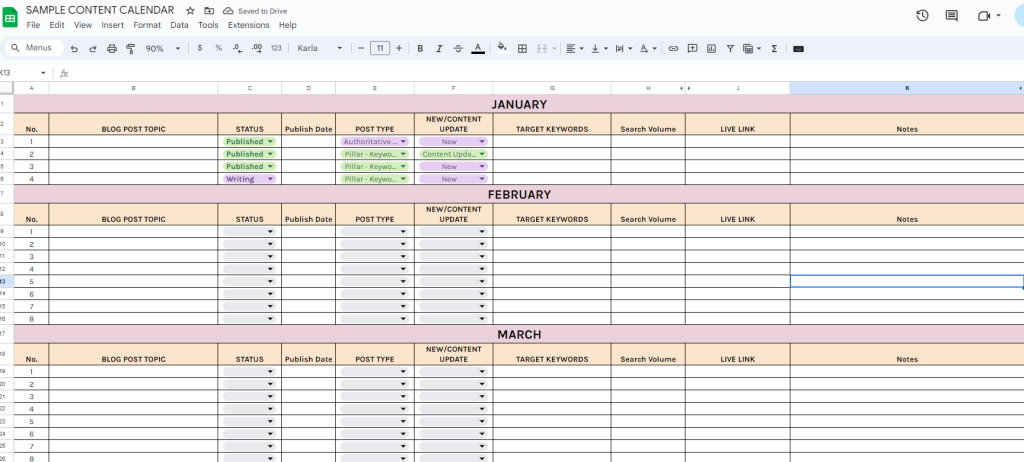This screenshot has width=1024, height=462.
Task: Open the name box dropdown
Action: pyautogui.click(x=43, y=73)
